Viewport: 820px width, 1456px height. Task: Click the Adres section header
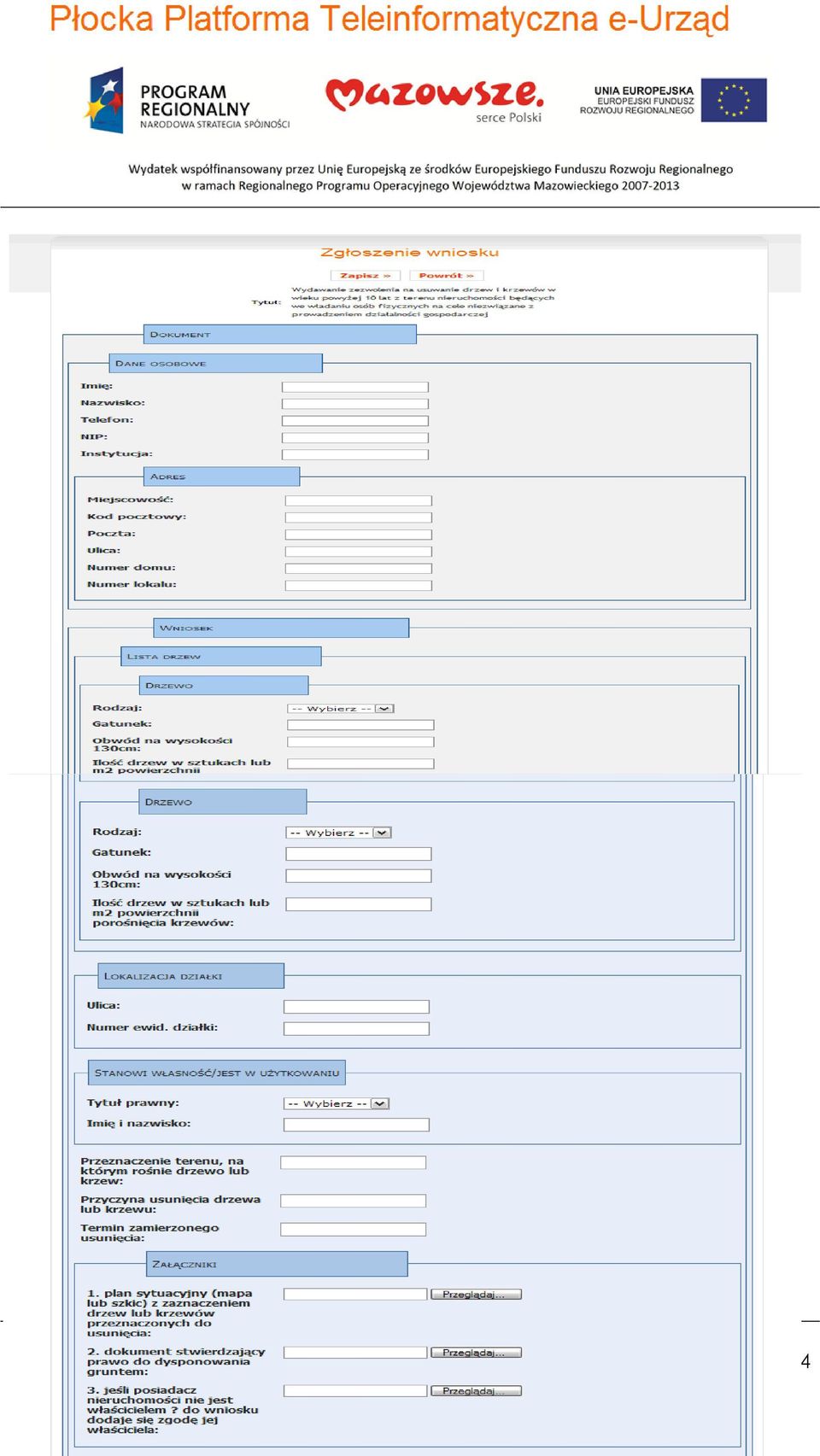coord(221,477)
